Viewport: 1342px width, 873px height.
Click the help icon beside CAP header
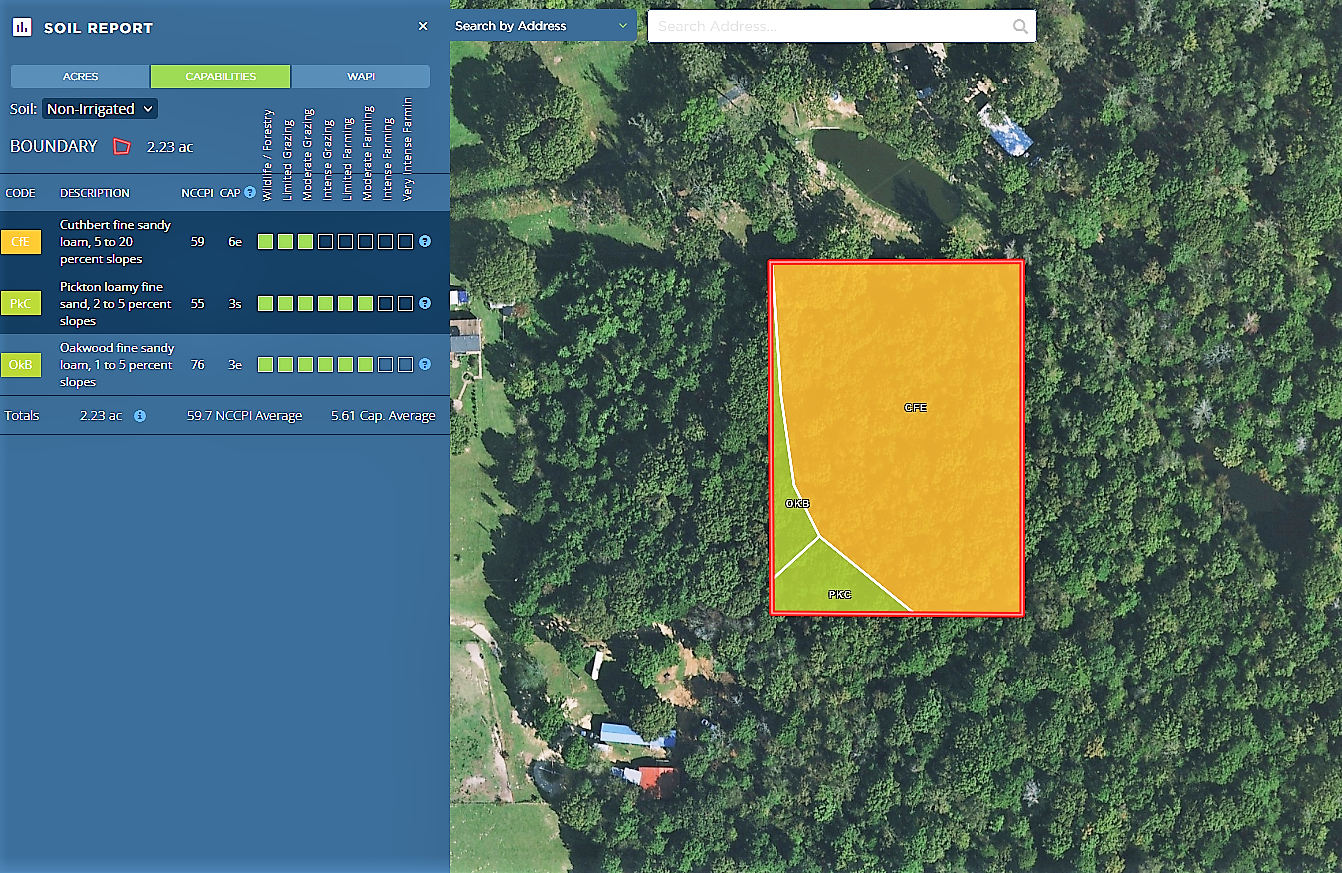pyautogui.click(x=250, y=193)
